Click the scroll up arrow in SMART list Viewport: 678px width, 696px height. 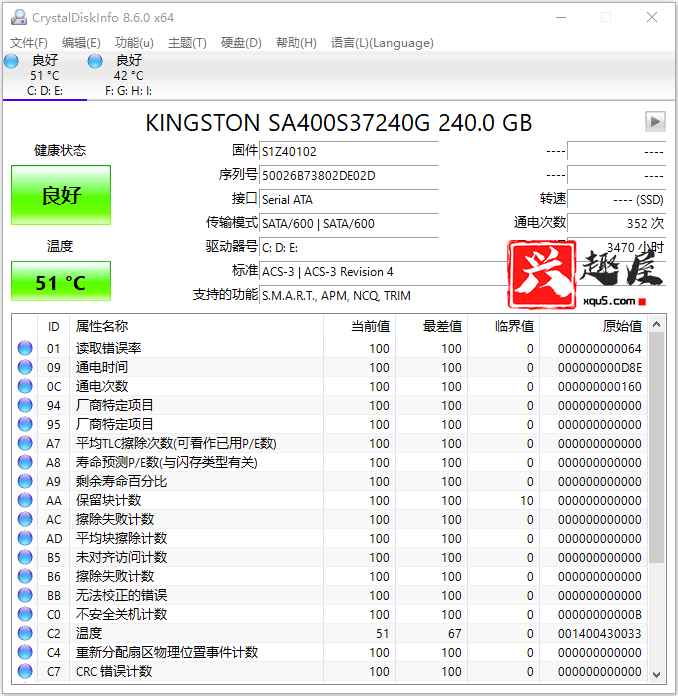(x=656, y=324)
